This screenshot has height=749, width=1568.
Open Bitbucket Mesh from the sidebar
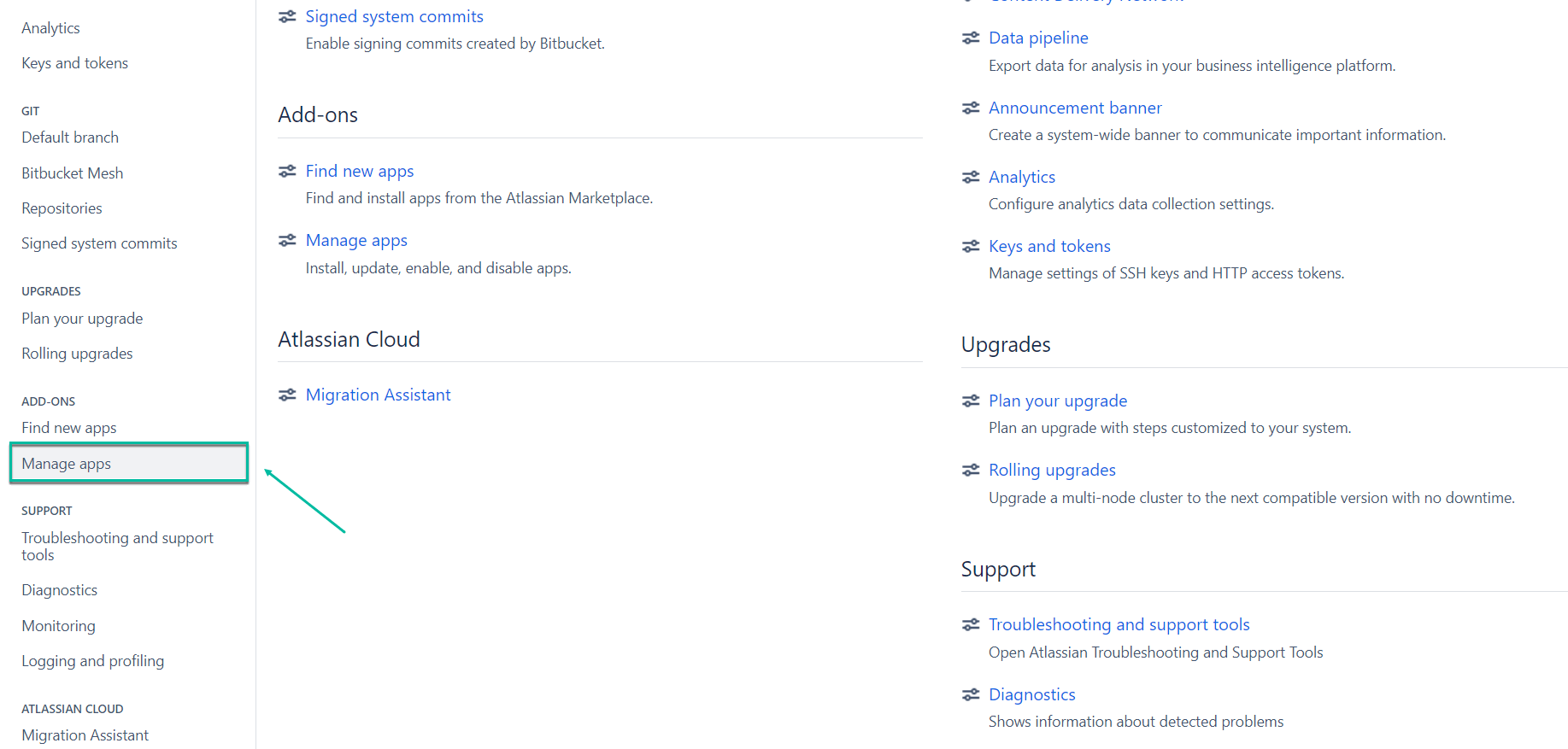(x=72, y=173)
